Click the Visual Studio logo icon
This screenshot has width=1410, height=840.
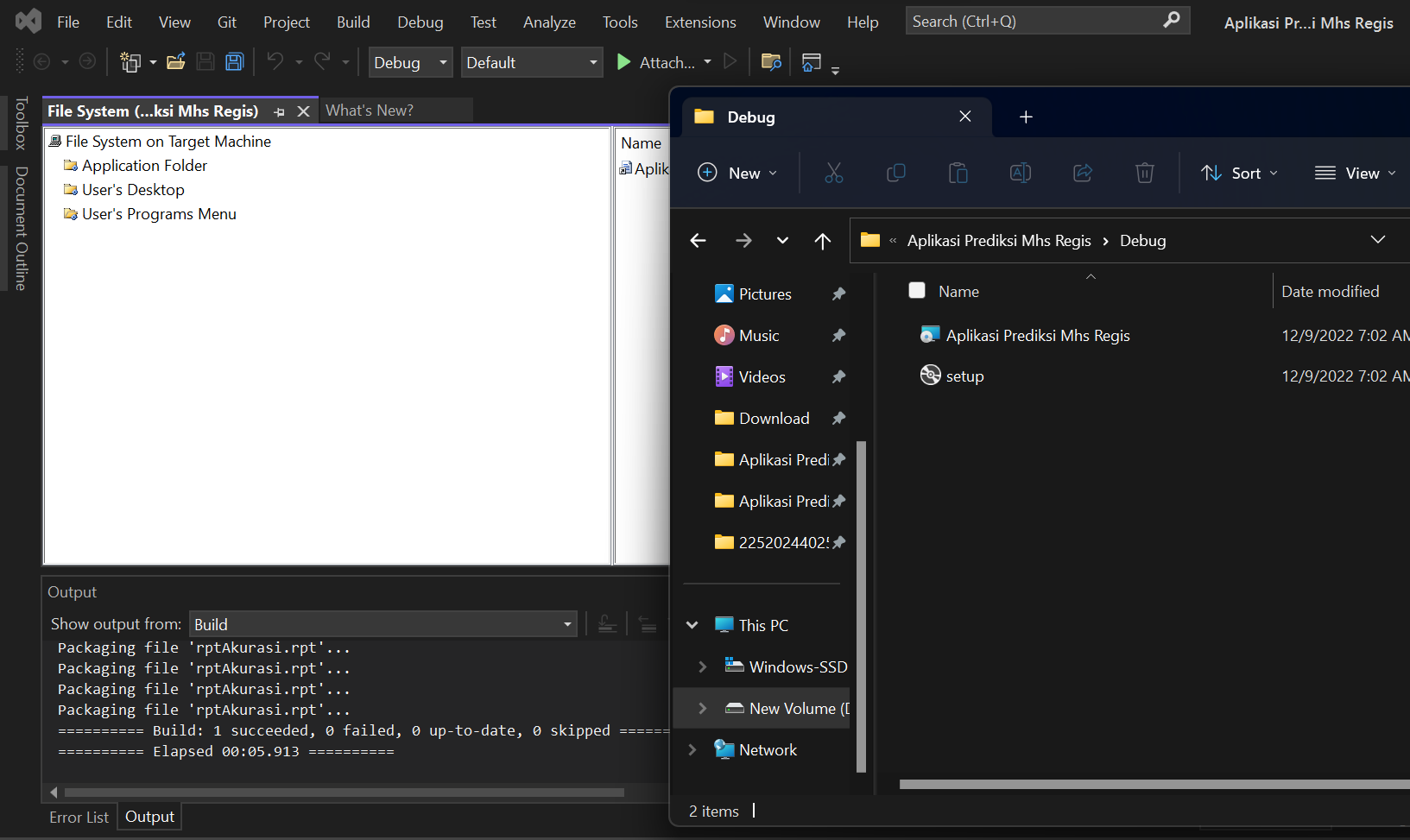[x=28, y=21]
